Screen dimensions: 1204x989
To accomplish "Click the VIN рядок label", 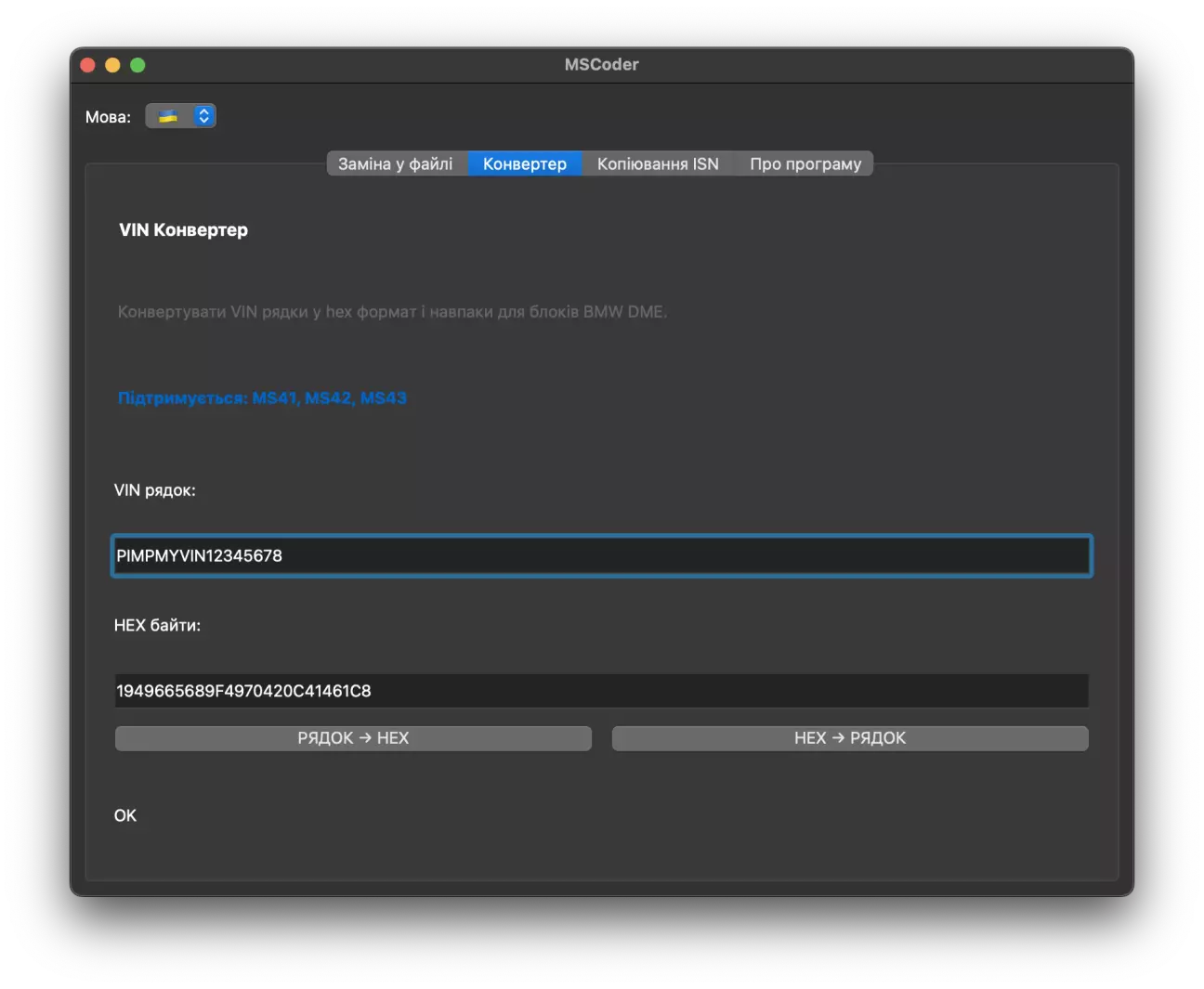I will coord(154,490).
